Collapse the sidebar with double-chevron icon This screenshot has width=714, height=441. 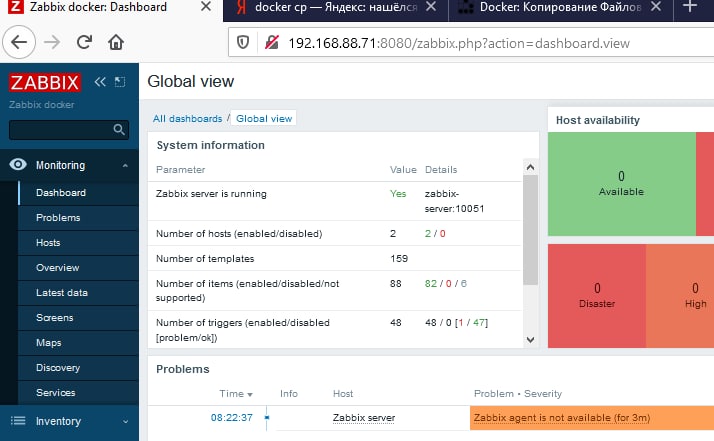point(100,82)
